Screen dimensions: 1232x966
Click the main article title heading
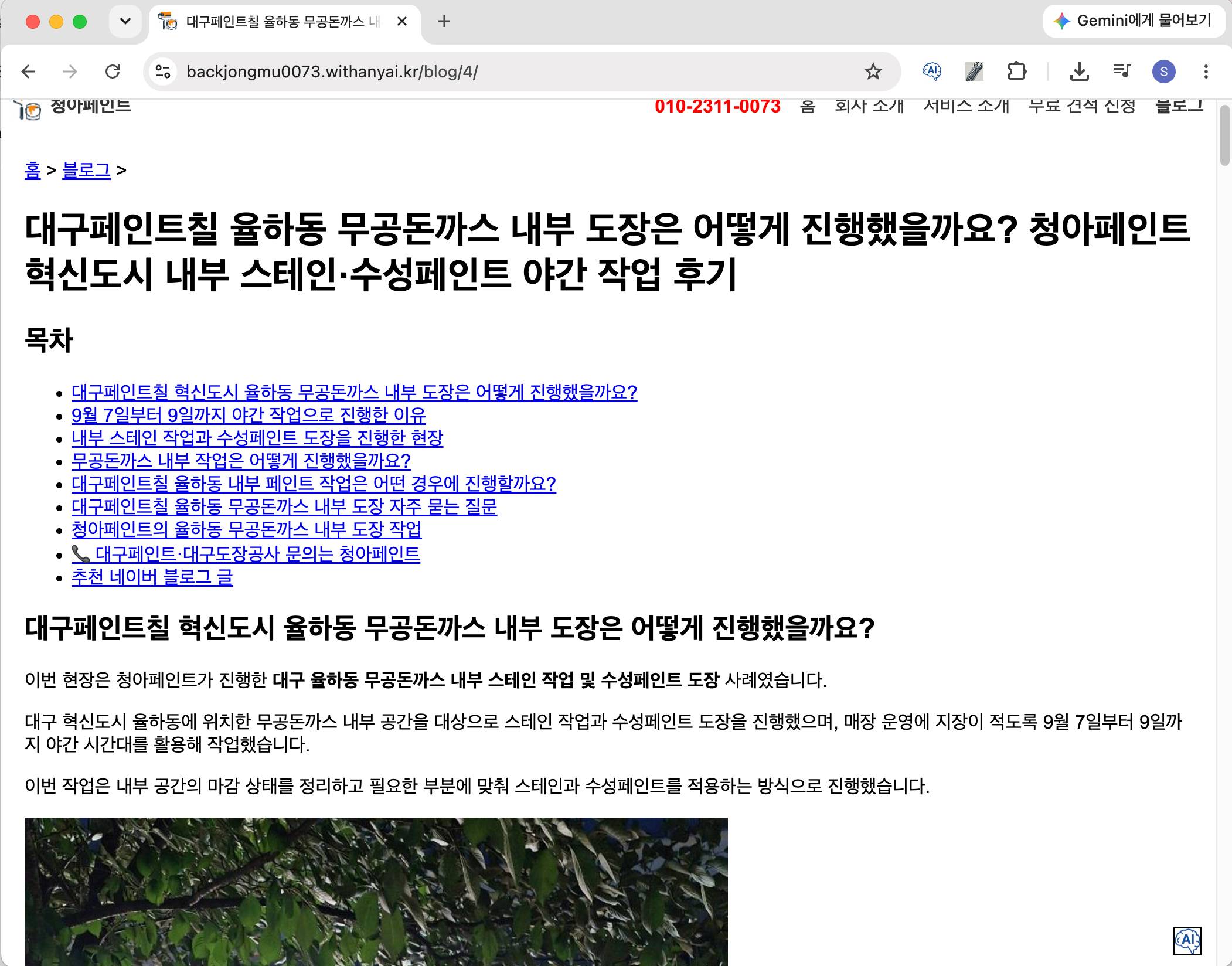(x=607, y=251)
